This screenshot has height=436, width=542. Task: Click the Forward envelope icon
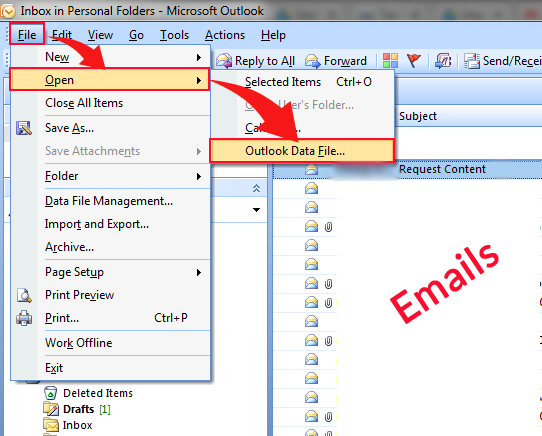click(x=313, y=61)
